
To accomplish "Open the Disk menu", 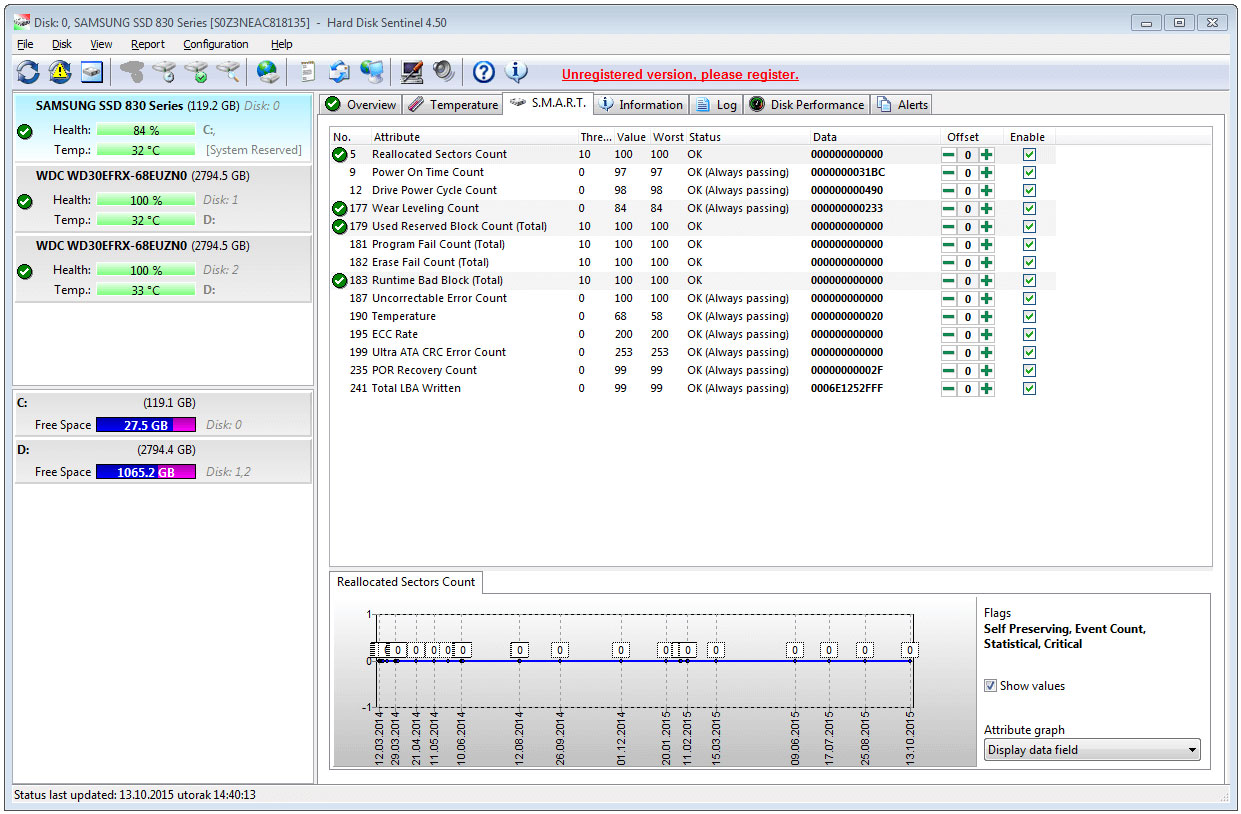I will 62,44.
